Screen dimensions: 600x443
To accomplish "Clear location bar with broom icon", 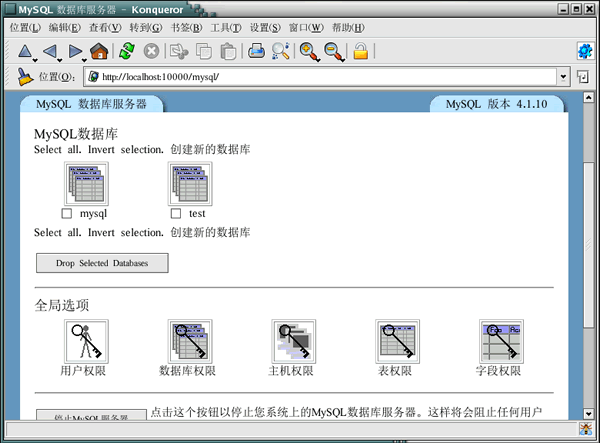I will 25,77.
